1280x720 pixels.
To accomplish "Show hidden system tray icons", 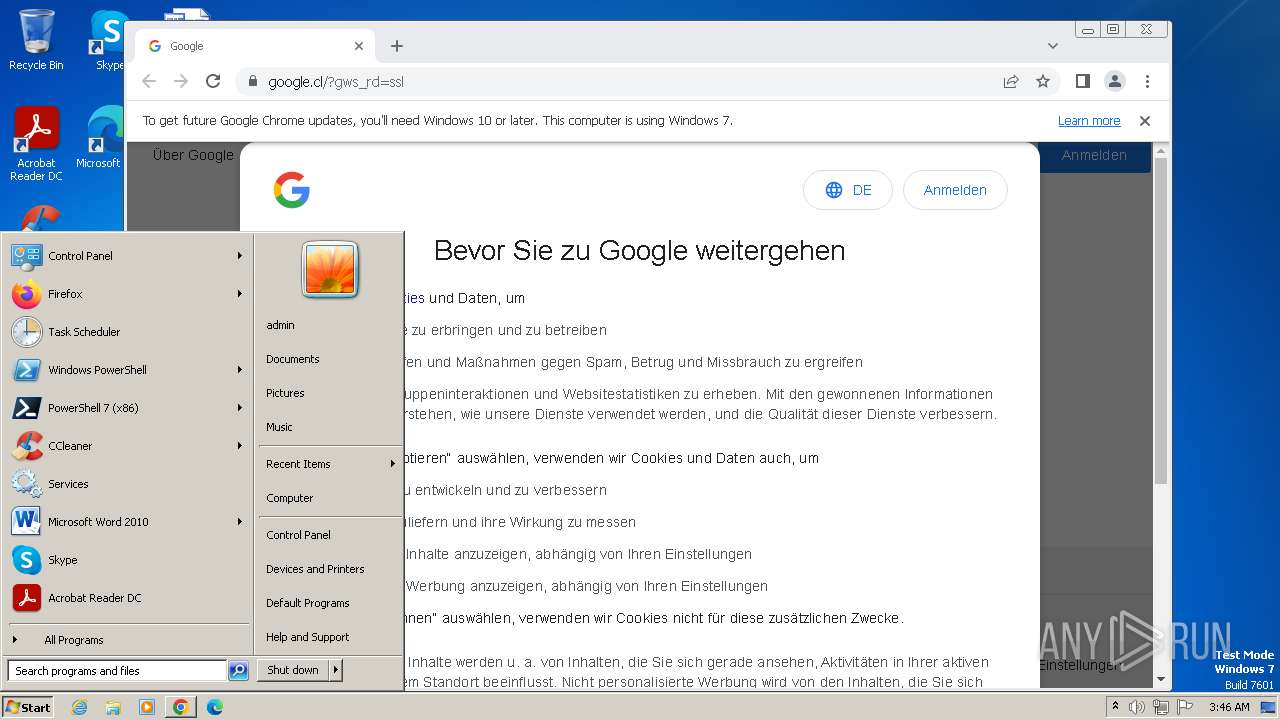I will point(1115,707).
